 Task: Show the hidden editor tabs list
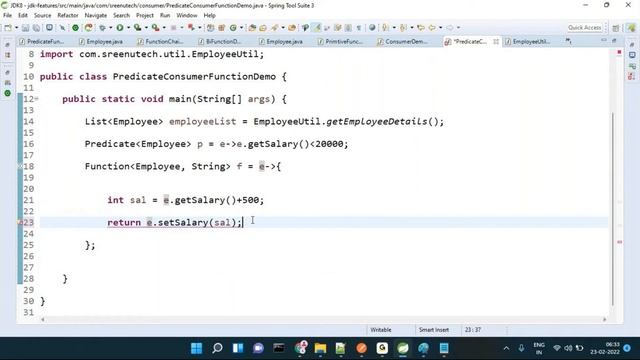tap(568, 41)
